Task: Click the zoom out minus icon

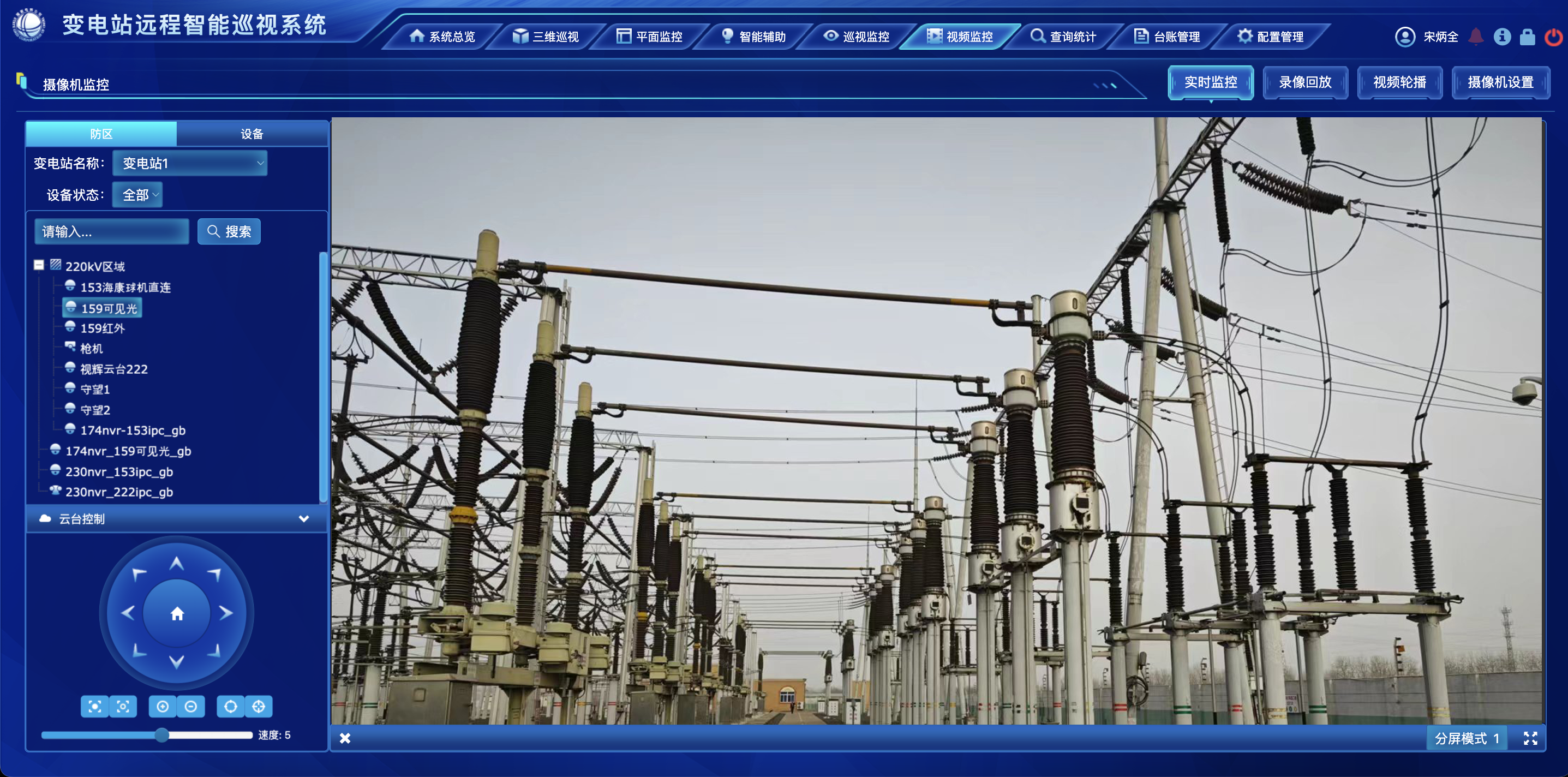Action: (x=190, y=707)
